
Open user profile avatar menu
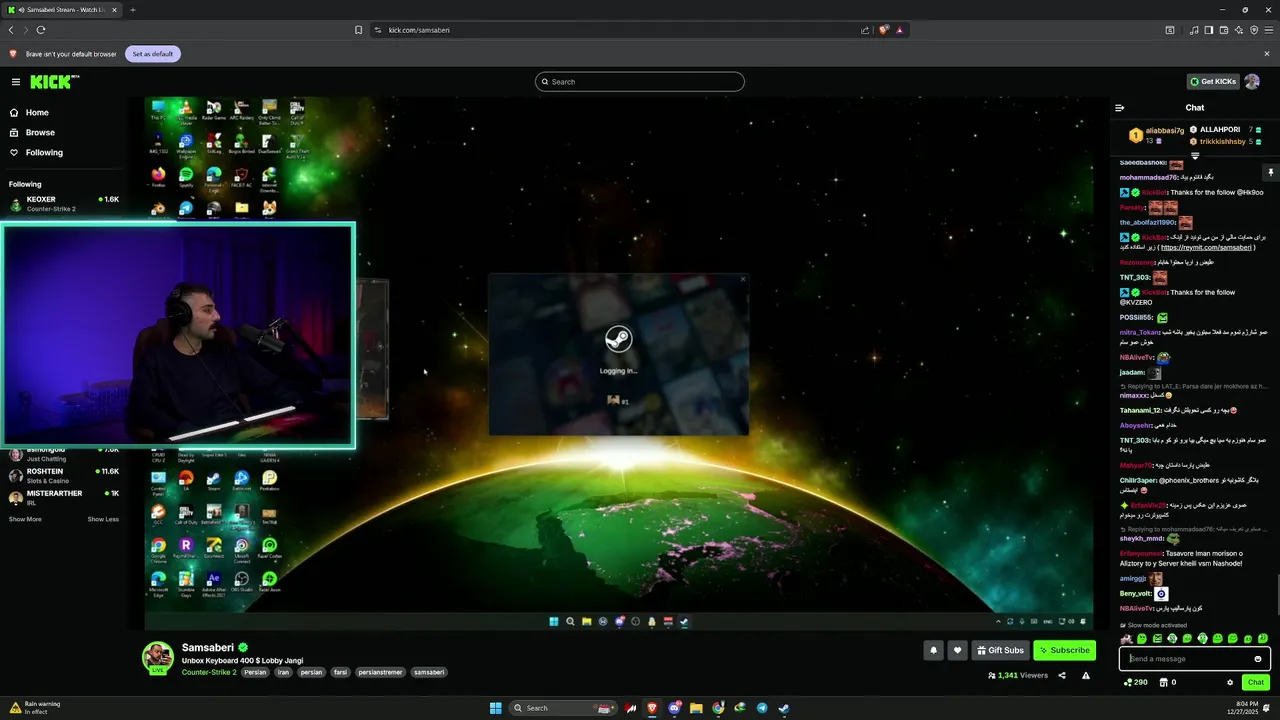click(1252, 82)
